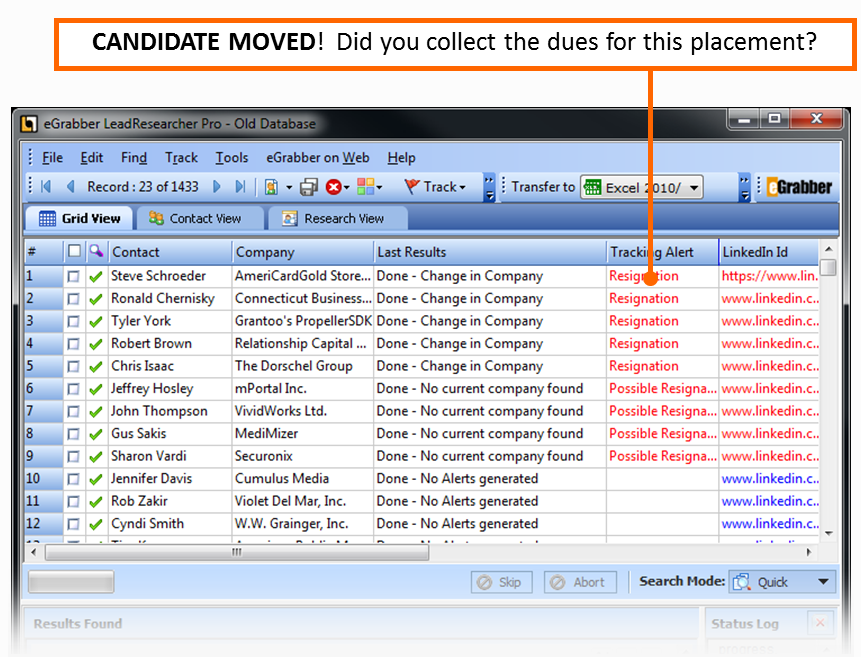Screen dimensions: 861x657
Task: Click the Abort button
Action: [580, 582]
